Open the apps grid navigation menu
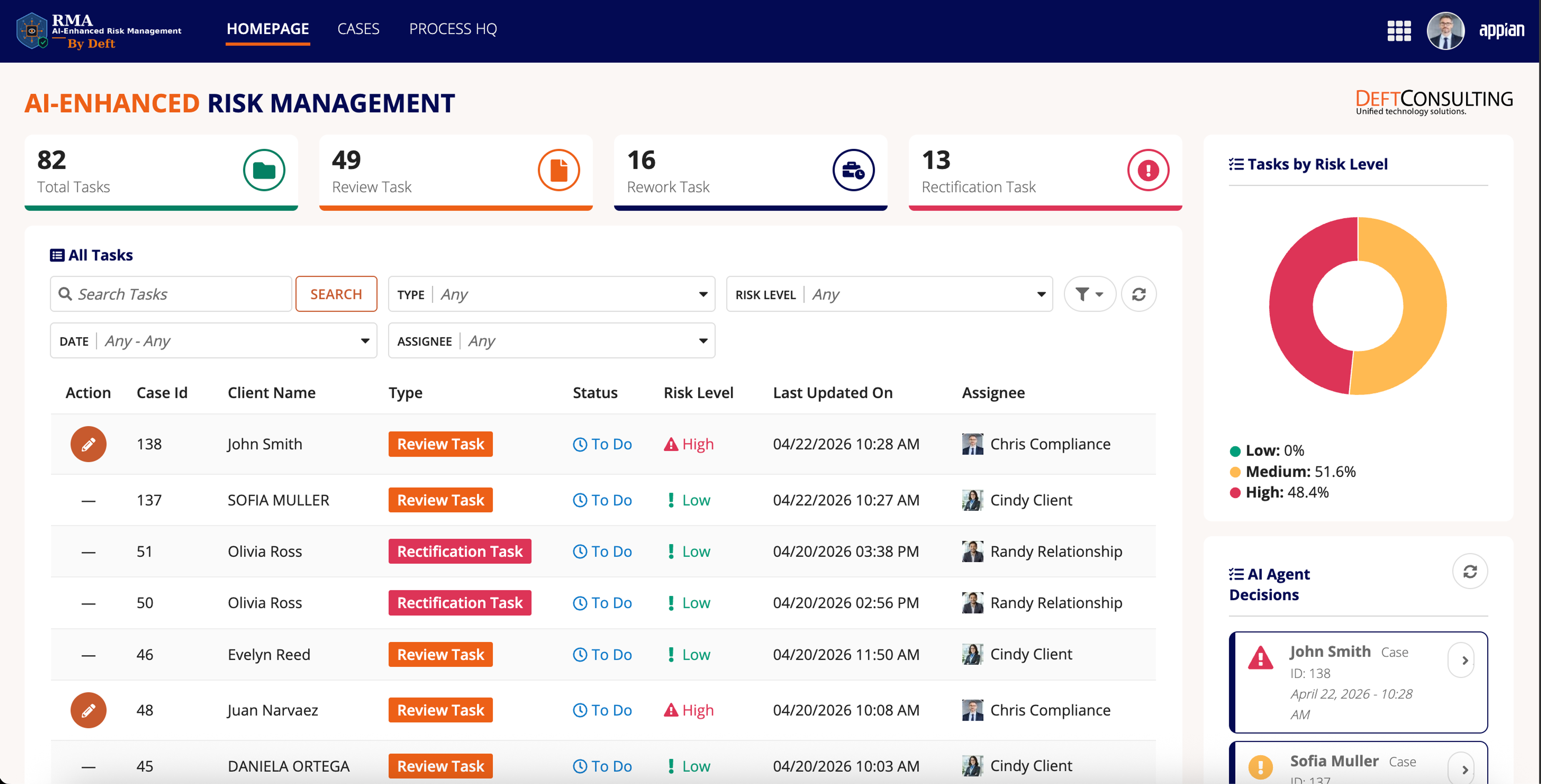Screen dimensions: 1541x784 1399,30
